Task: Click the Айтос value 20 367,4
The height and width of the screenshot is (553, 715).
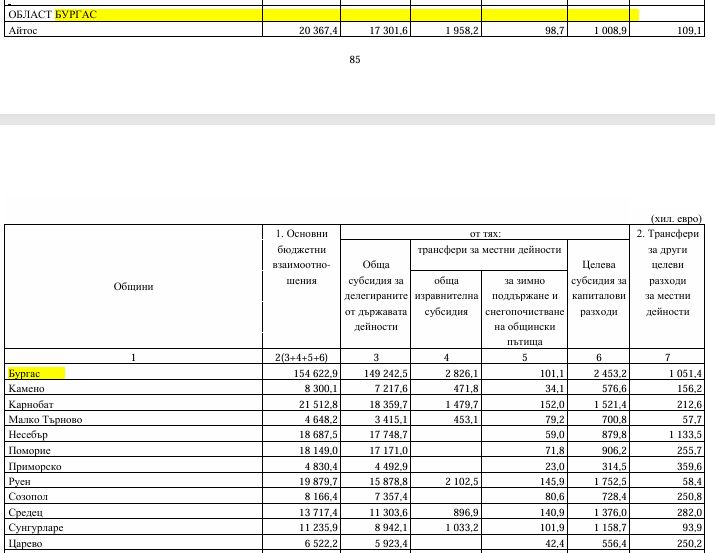Action: 314,32
